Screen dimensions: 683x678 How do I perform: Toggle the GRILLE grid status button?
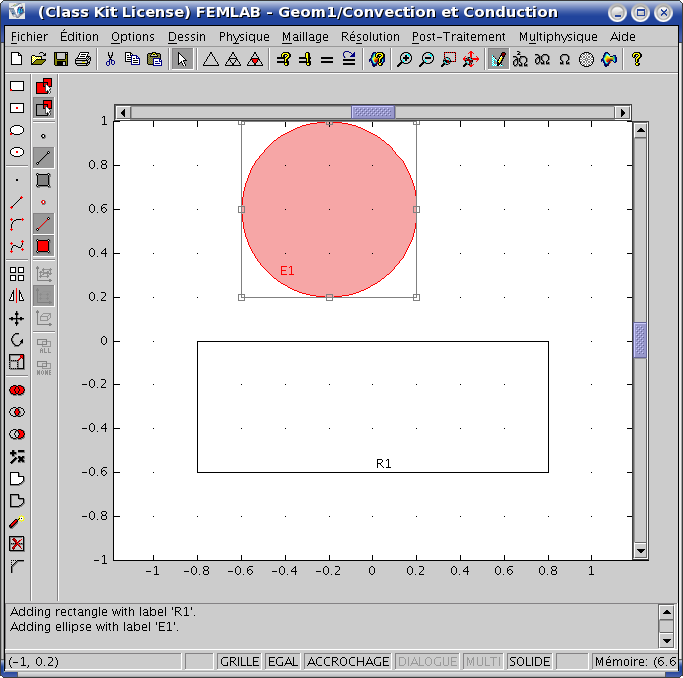click(x=239, y=662)
